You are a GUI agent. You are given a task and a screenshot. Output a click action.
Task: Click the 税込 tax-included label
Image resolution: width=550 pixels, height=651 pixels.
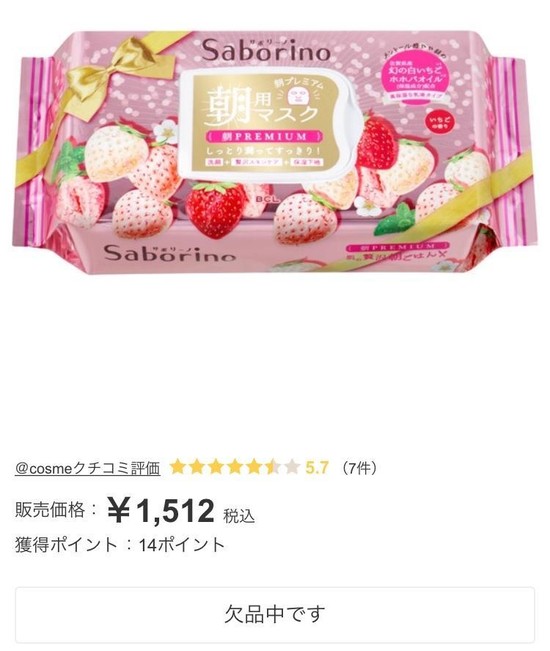tap(239, 516)
